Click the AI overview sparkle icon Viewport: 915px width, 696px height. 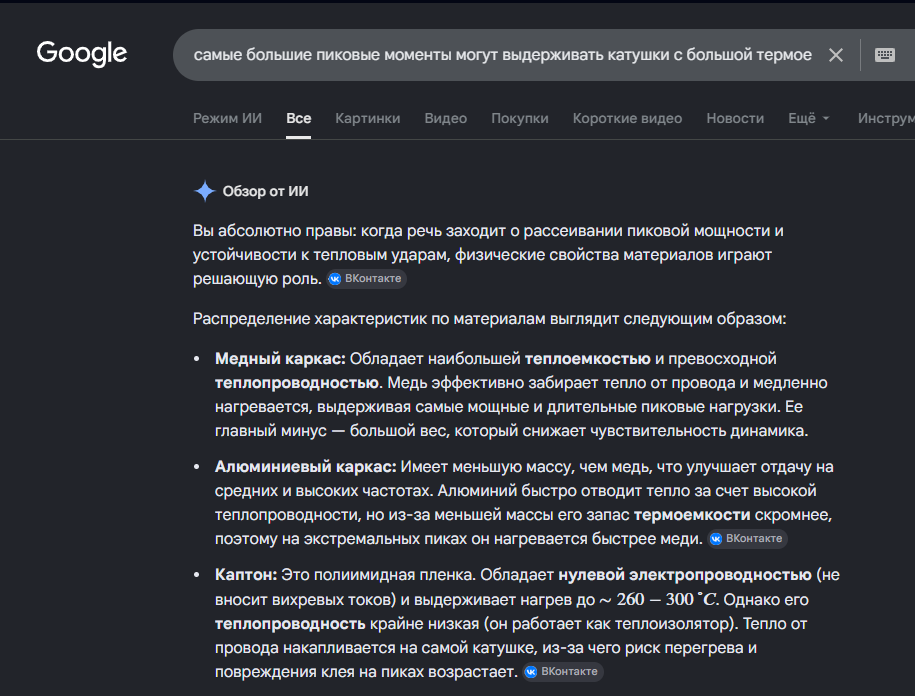(x=204, y=191)
